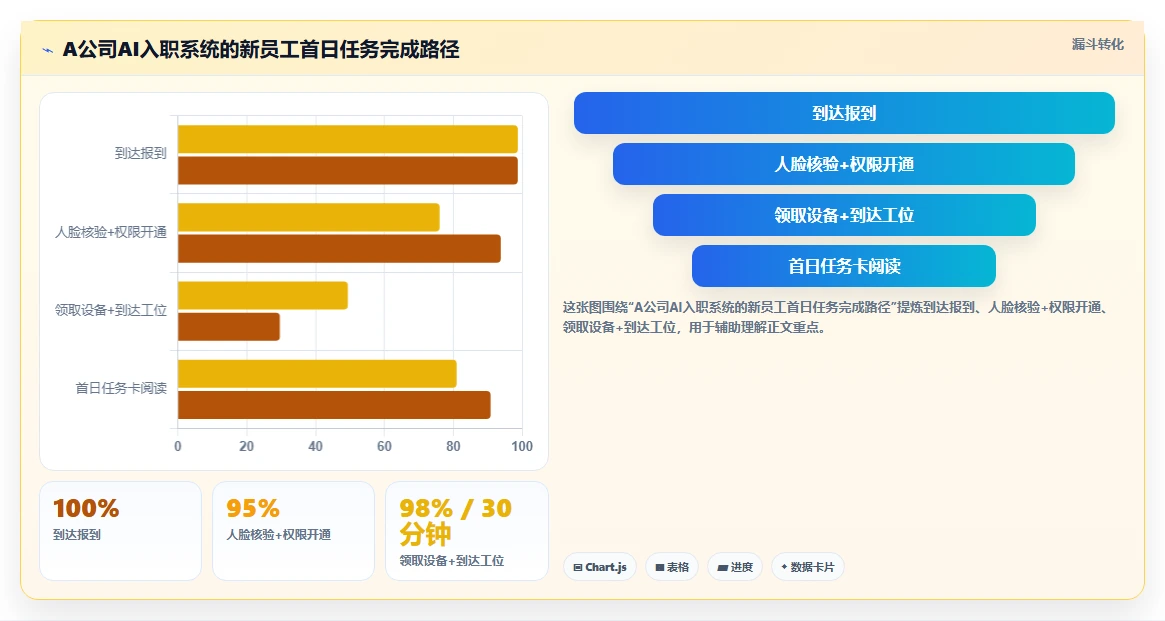Click the x-axis tick label 0
Screen dimensions: 1165x621
178,446
